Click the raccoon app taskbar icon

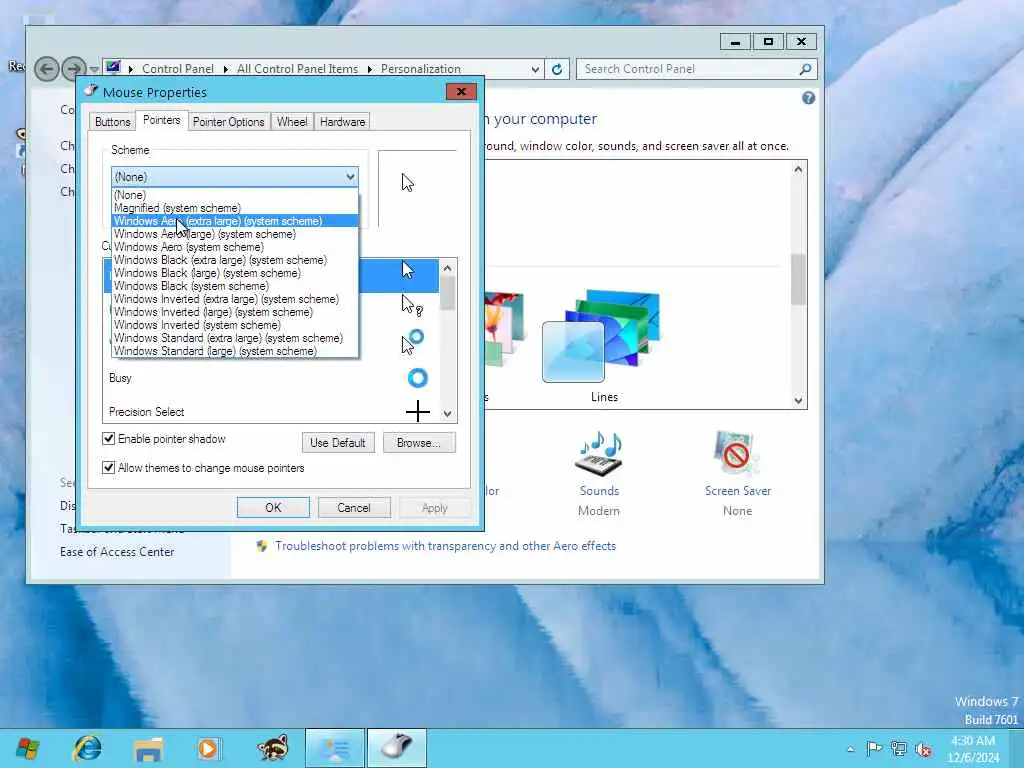272,748
